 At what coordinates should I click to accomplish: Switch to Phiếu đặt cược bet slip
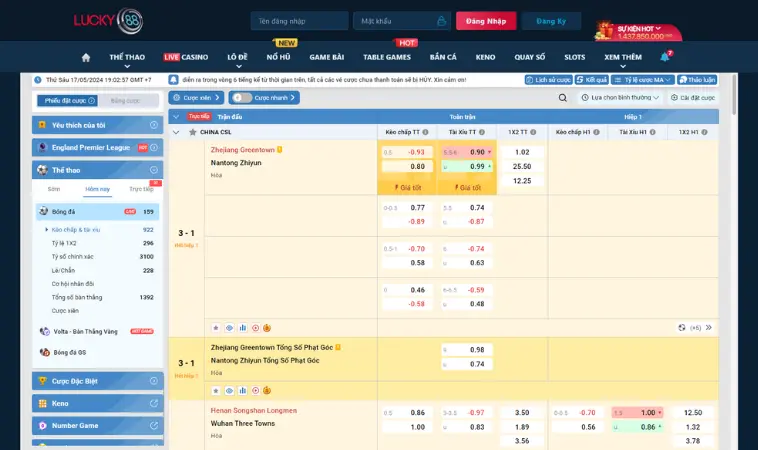[66, 100]
